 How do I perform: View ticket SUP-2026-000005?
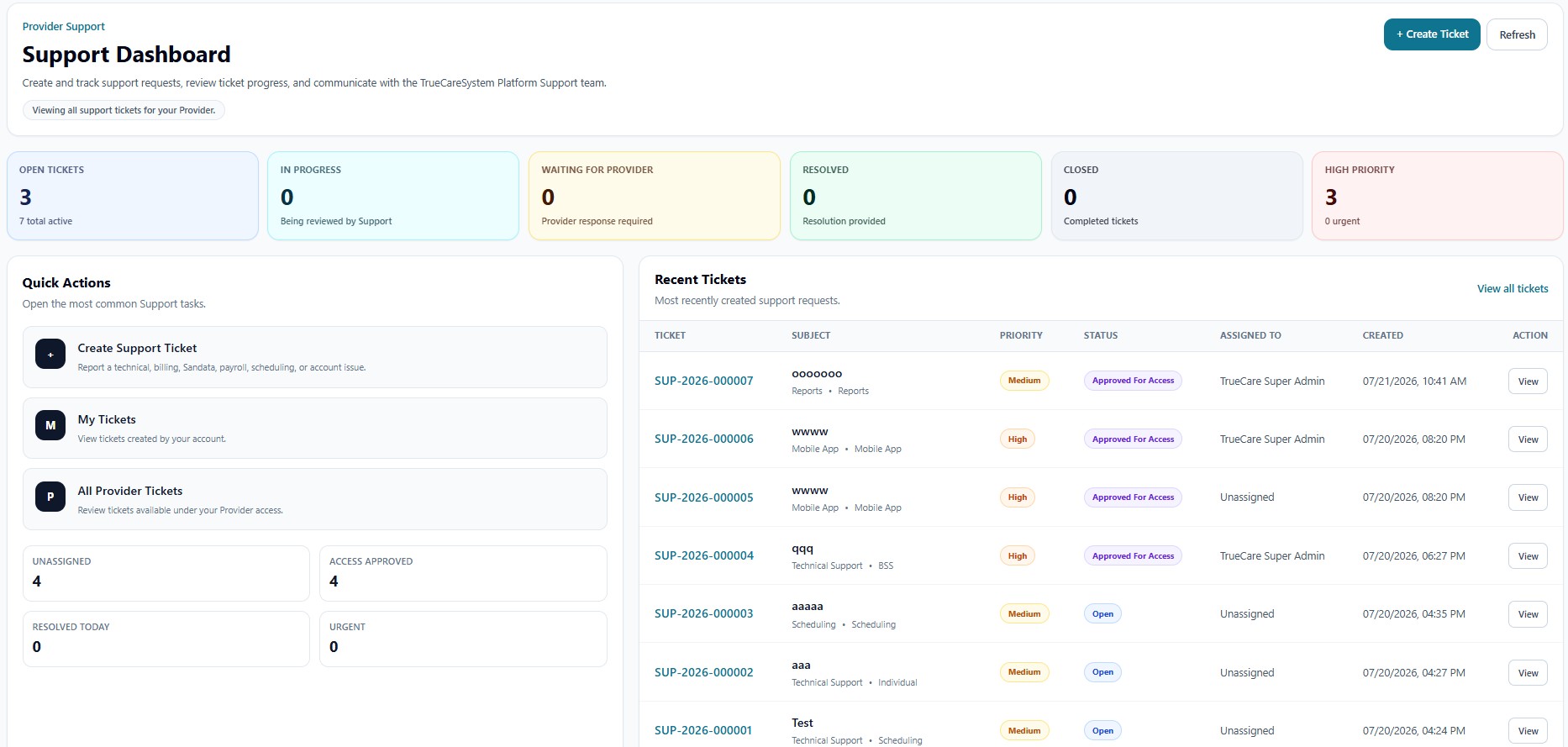[1528, 497]
